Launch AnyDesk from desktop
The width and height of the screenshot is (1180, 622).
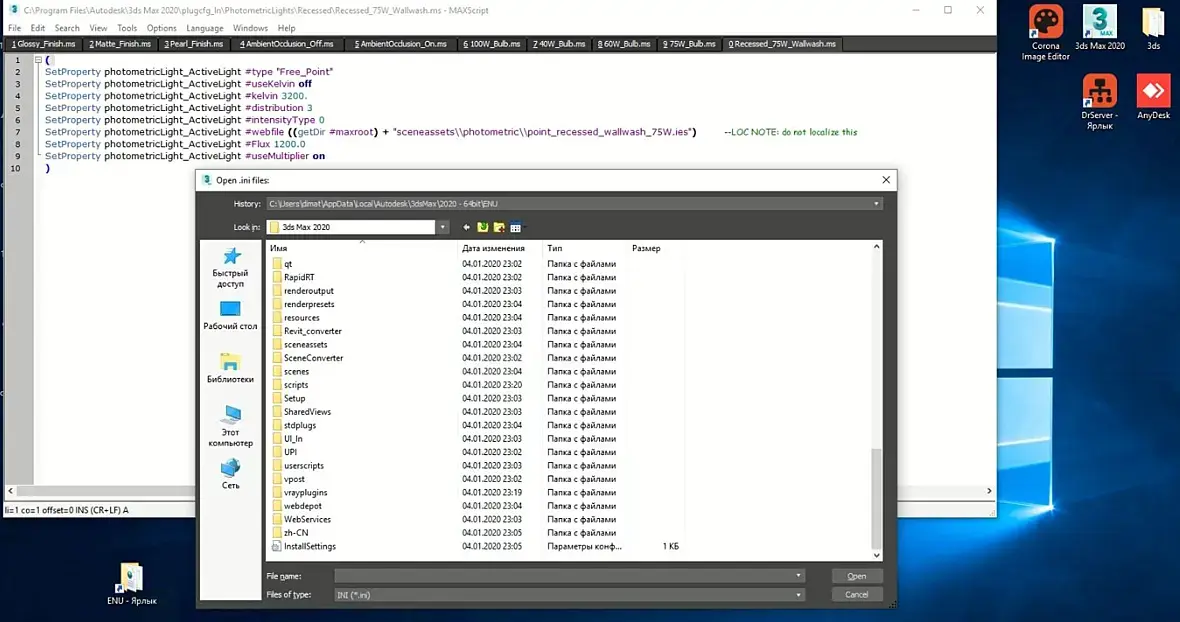(1153, 97)
